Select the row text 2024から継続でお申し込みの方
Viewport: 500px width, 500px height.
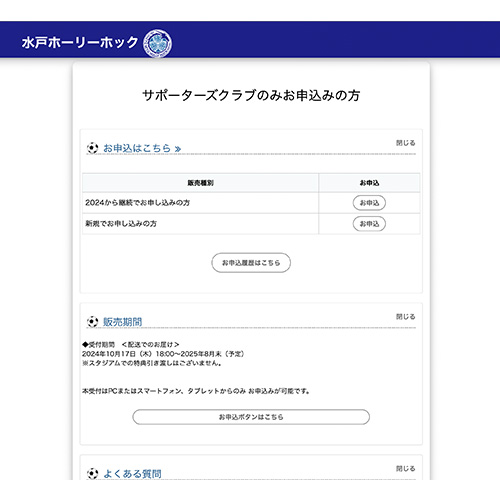(x=137, y=203)
